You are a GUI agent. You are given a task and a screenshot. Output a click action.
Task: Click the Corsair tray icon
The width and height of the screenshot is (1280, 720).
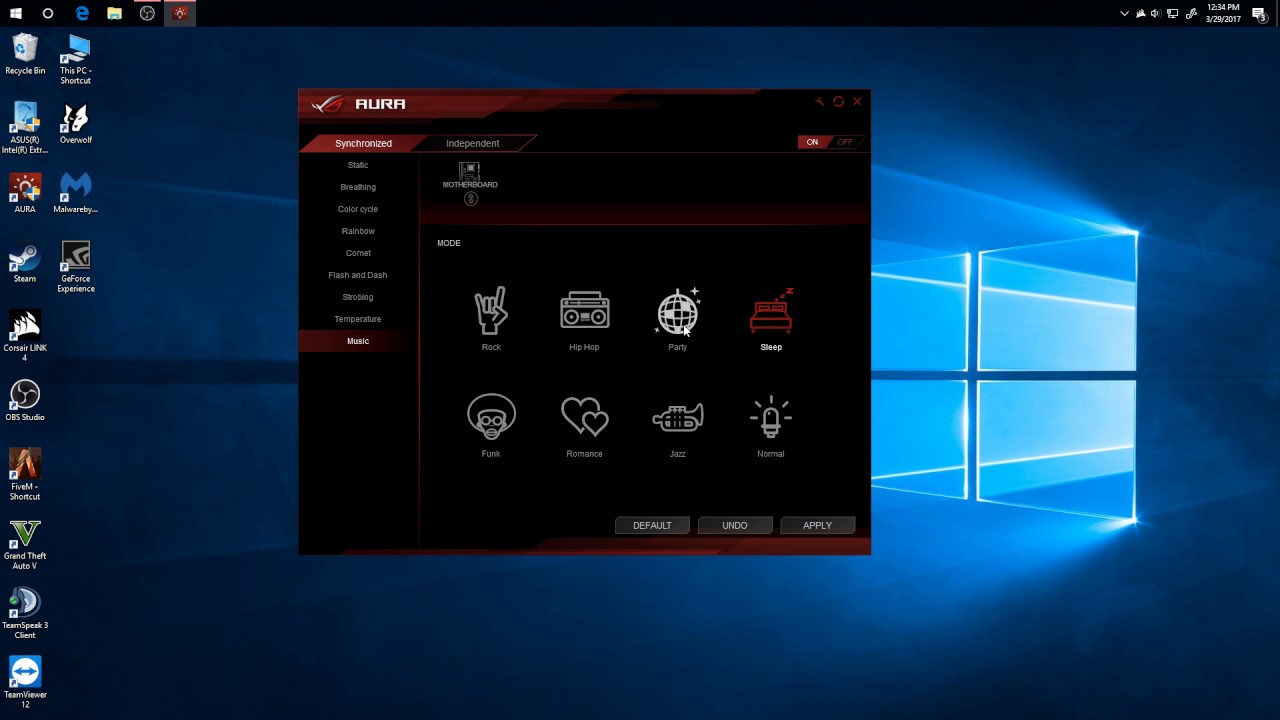click(1140, 14)
